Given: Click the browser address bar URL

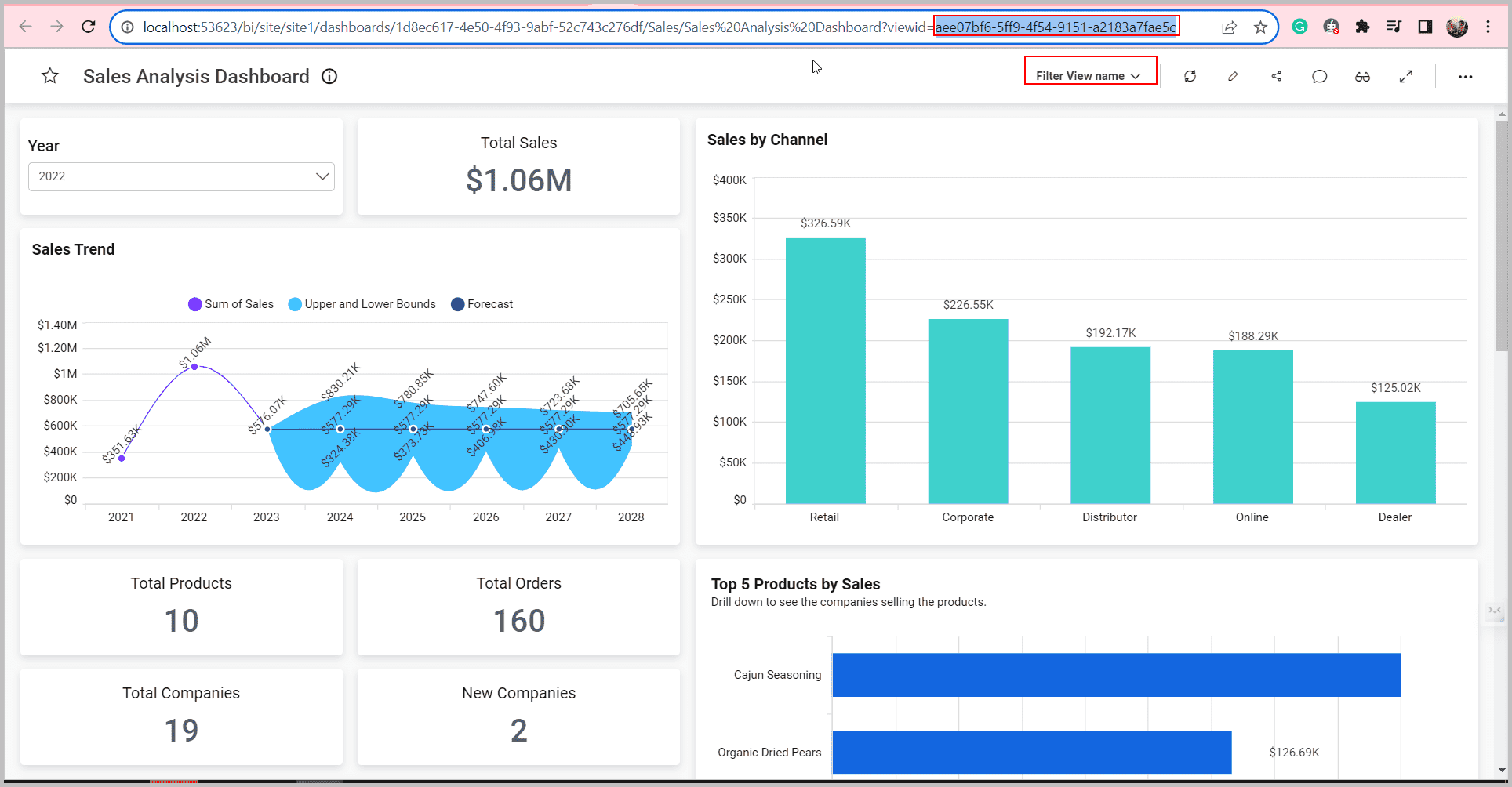Looking at the screenshot, I should 533,27.
